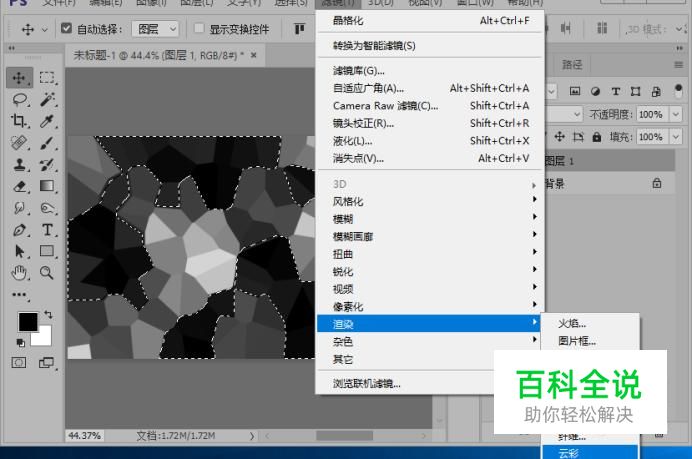Filter layers by shape layer icon
Screen dimensions: 692x459
pos(636,91)
